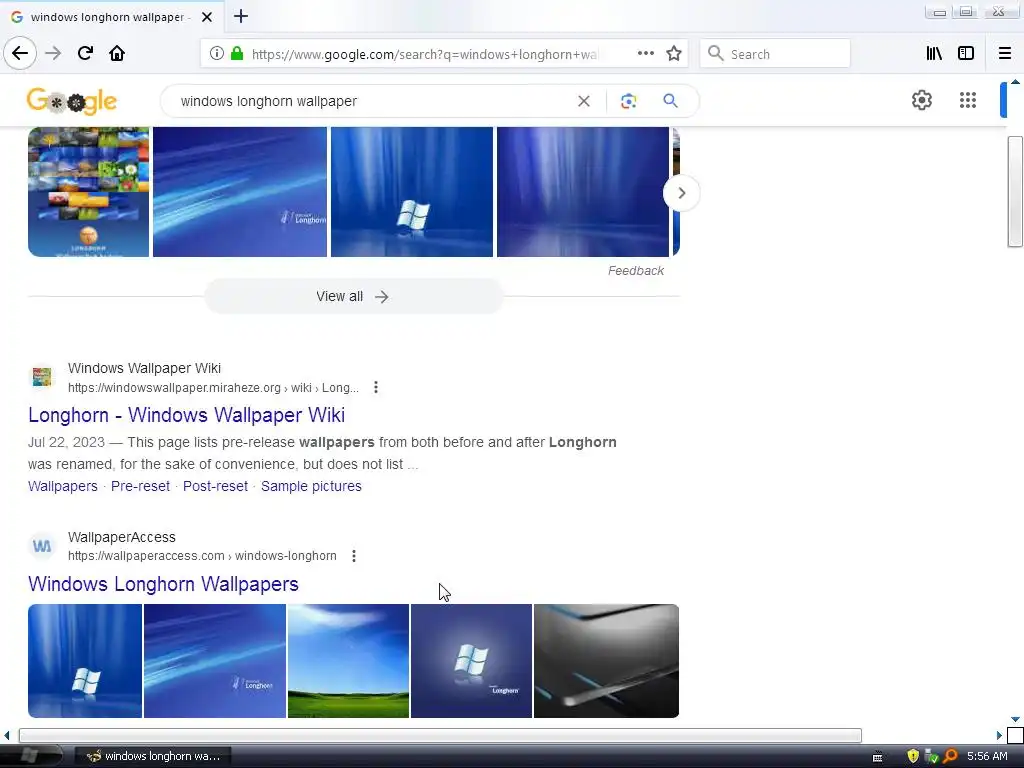Open the Sample pictures sitelink
The image size is (1024, 768).
[312, 487]
